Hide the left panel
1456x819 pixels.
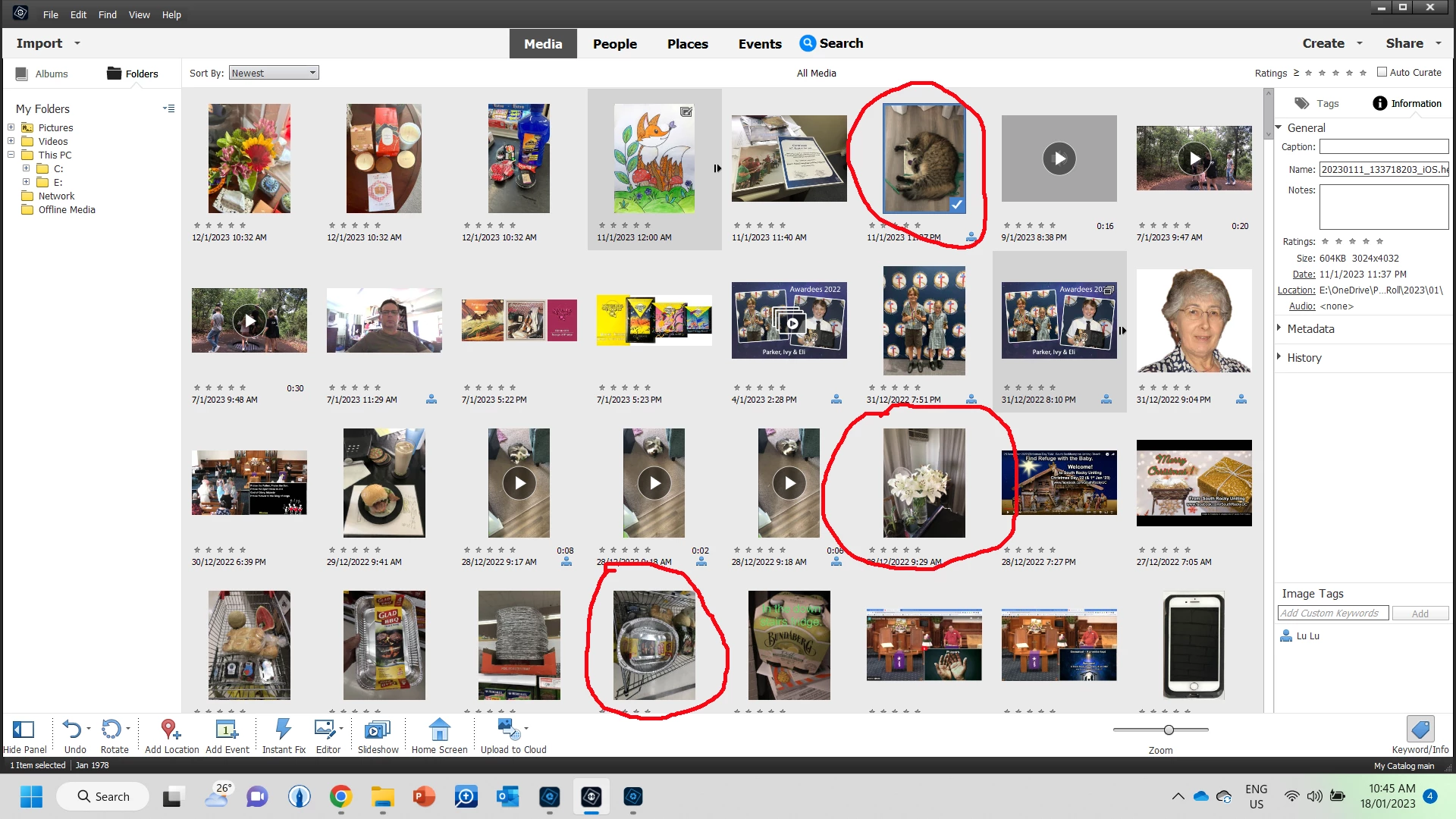pos(24,730)
